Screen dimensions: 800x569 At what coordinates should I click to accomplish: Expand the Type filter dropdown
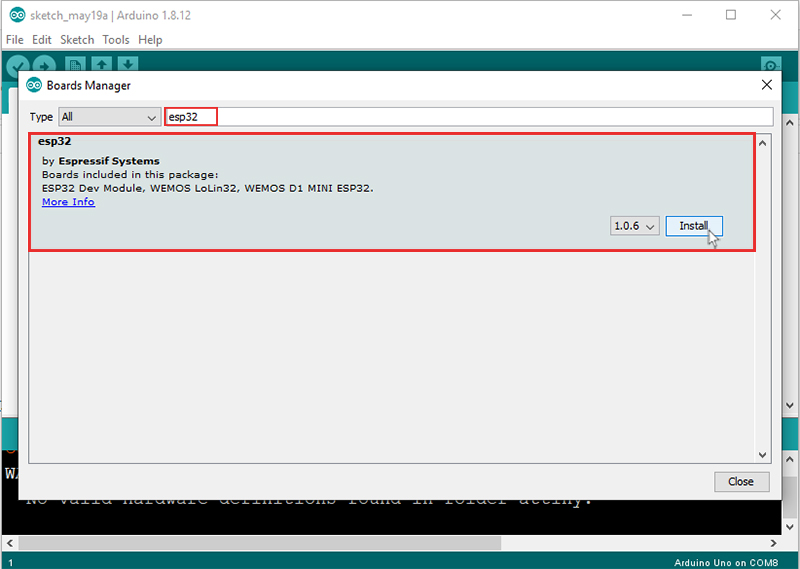pyautogui.click(x=109, y=117)
